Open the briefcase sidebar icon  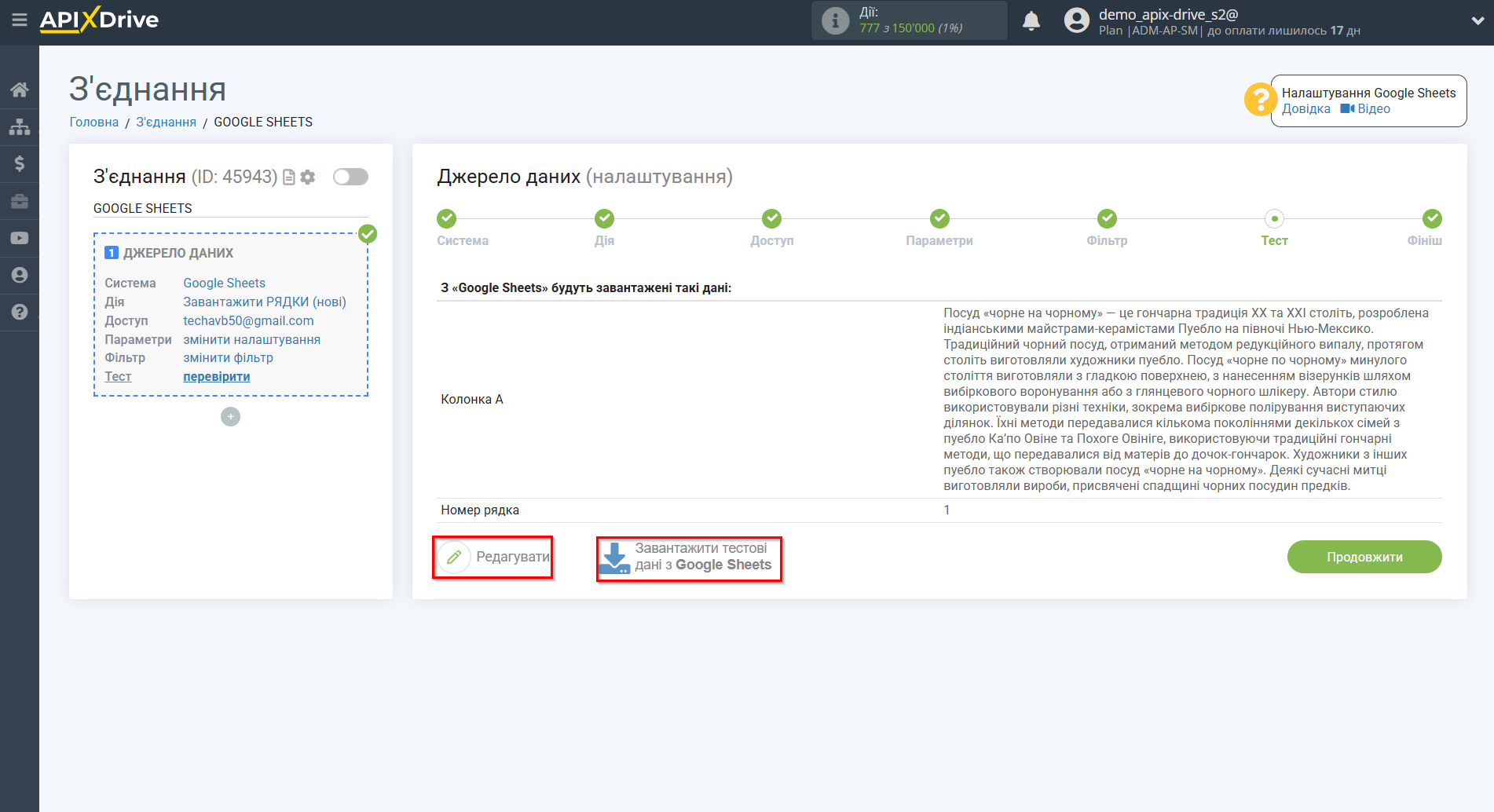pyautogui.click(x=20, y=201)
